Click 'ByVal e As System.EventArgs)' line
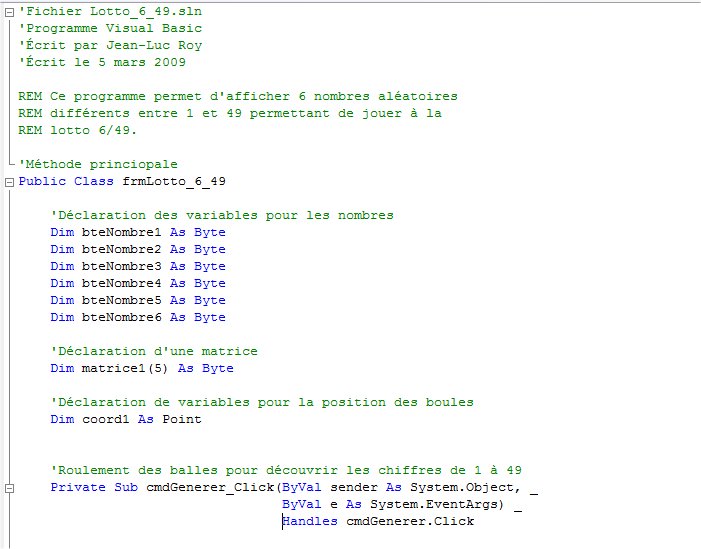Viewport: 701px width, 549px height. pos(401,504)
